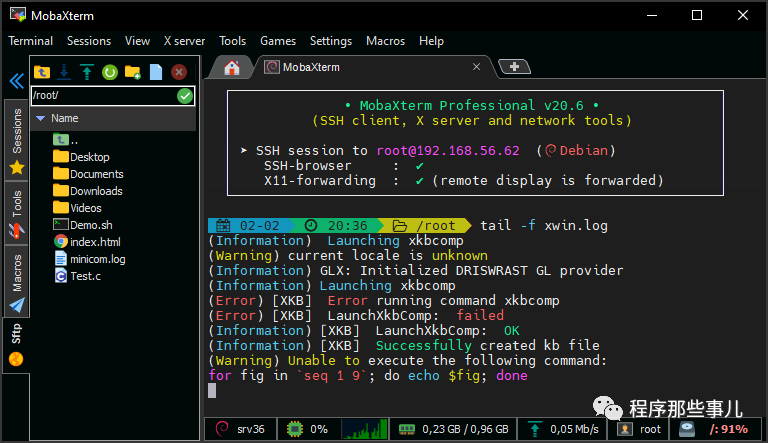Image resolution: width=768 pixels, height=443 pixels.
Task: Download the selected file with the blue arrow icon
Action: click(x=64, y=72)
